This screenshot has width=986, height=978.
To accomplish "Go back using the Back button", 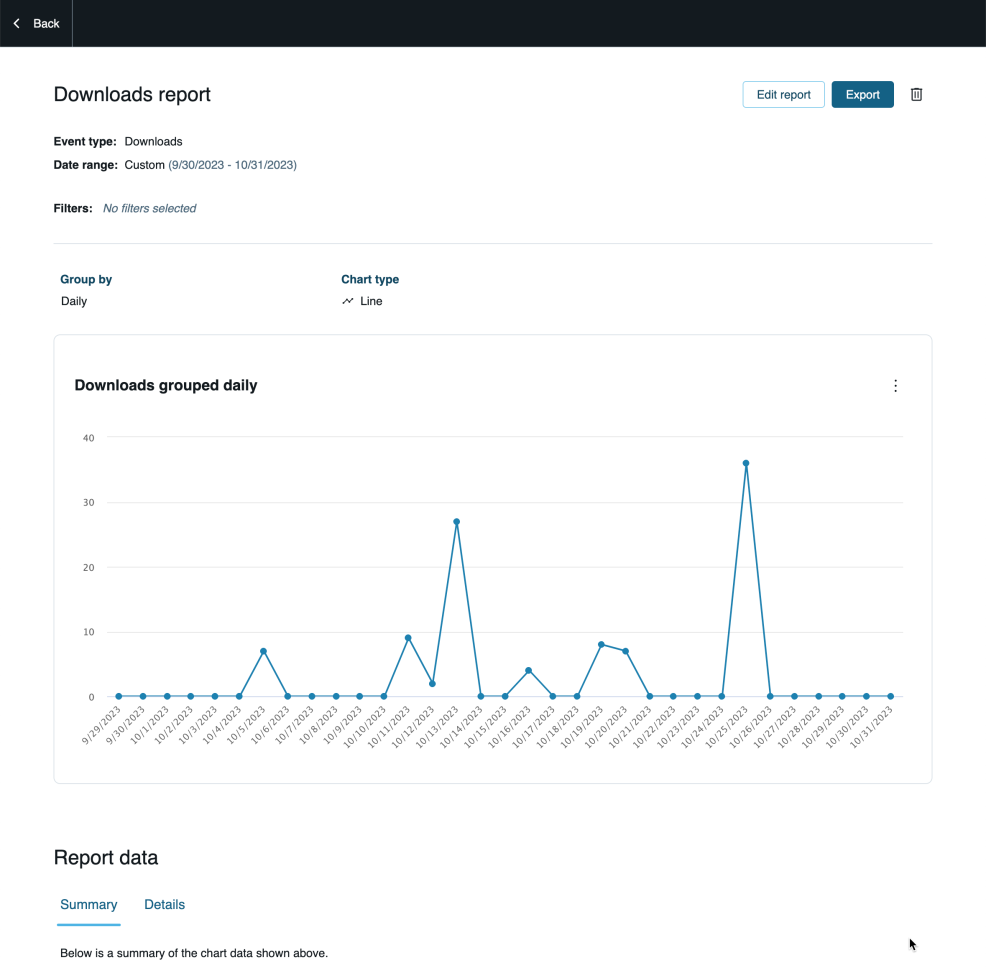I will tap(36, 23).
